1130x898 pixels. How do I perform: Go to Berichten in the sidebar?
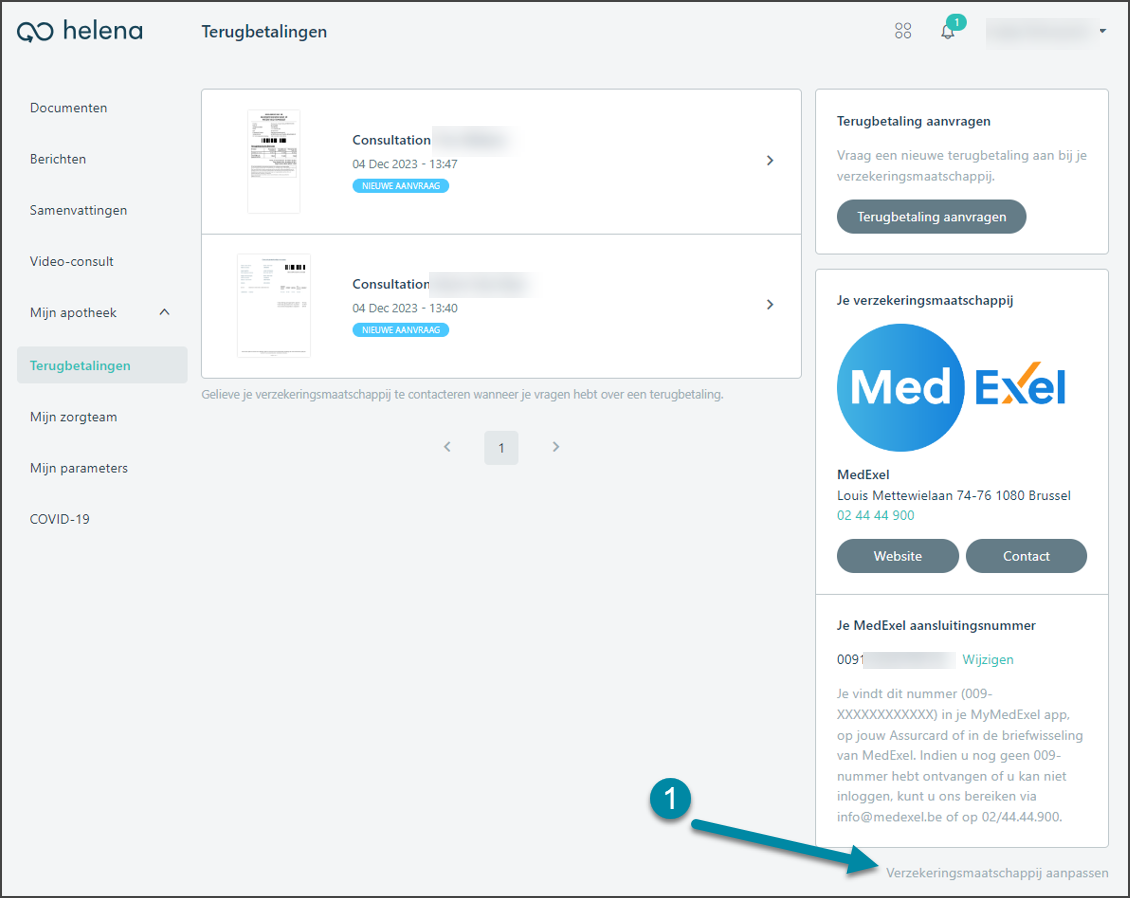click(x=58, y=159)
